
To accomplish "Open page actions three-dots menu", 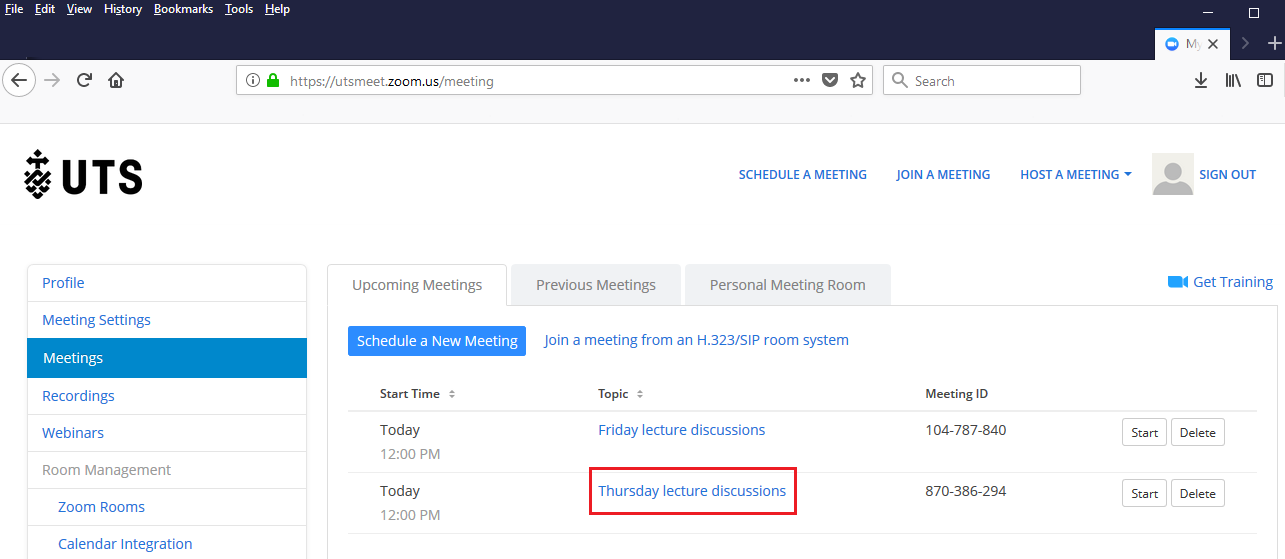I will [802, 80].
